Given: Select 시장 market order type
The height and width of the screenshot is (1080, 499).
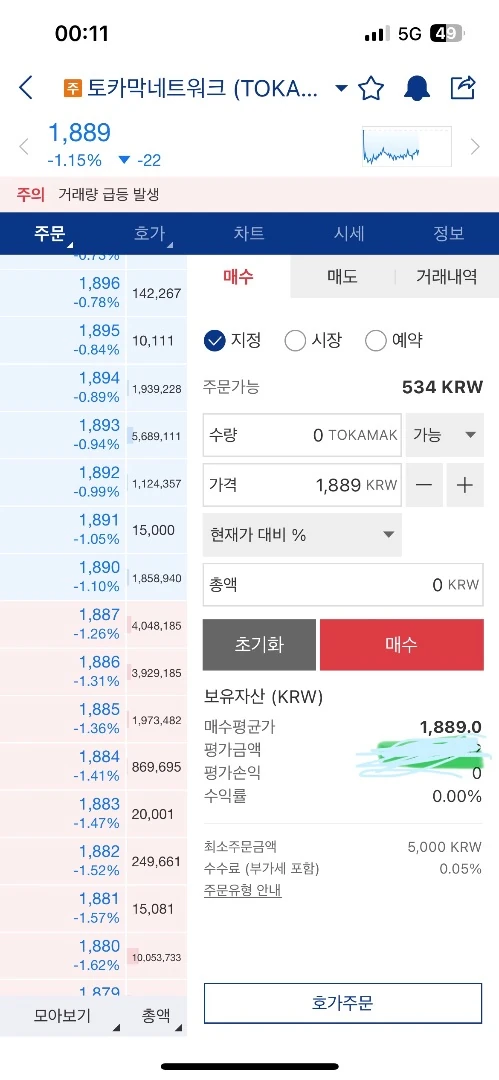Looking at the screenshot, I should [314, 340].
